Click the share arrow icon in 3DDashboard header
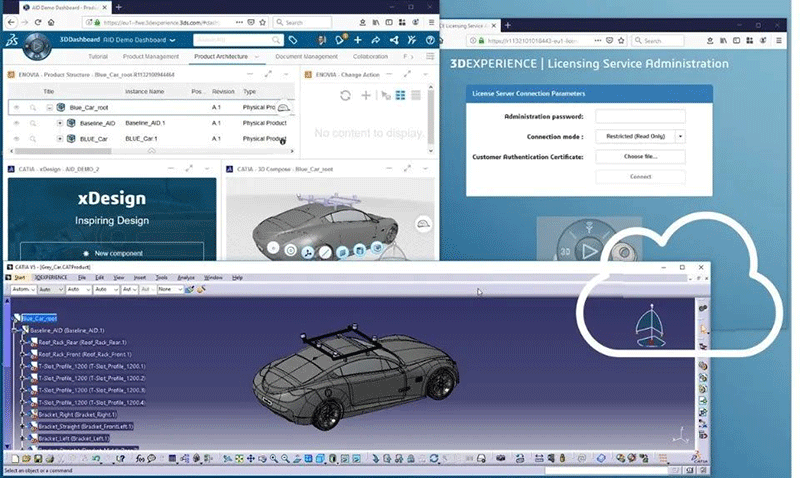This screenshot has height=478, width=800. pyautogui.click(x=376, y=40)
